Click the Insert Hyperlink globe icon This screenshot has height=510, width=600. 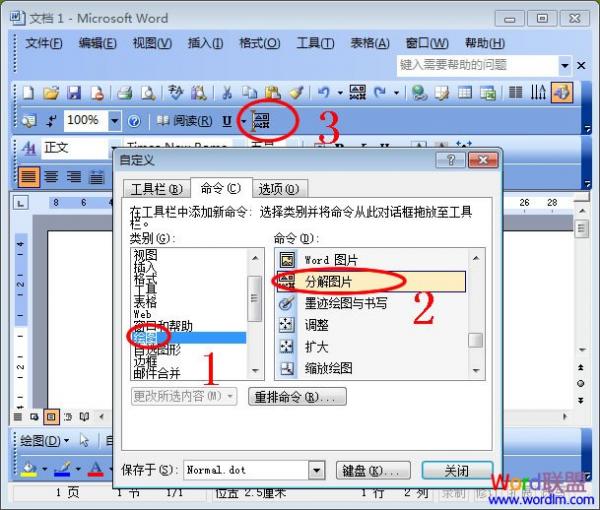click(419, 93)
